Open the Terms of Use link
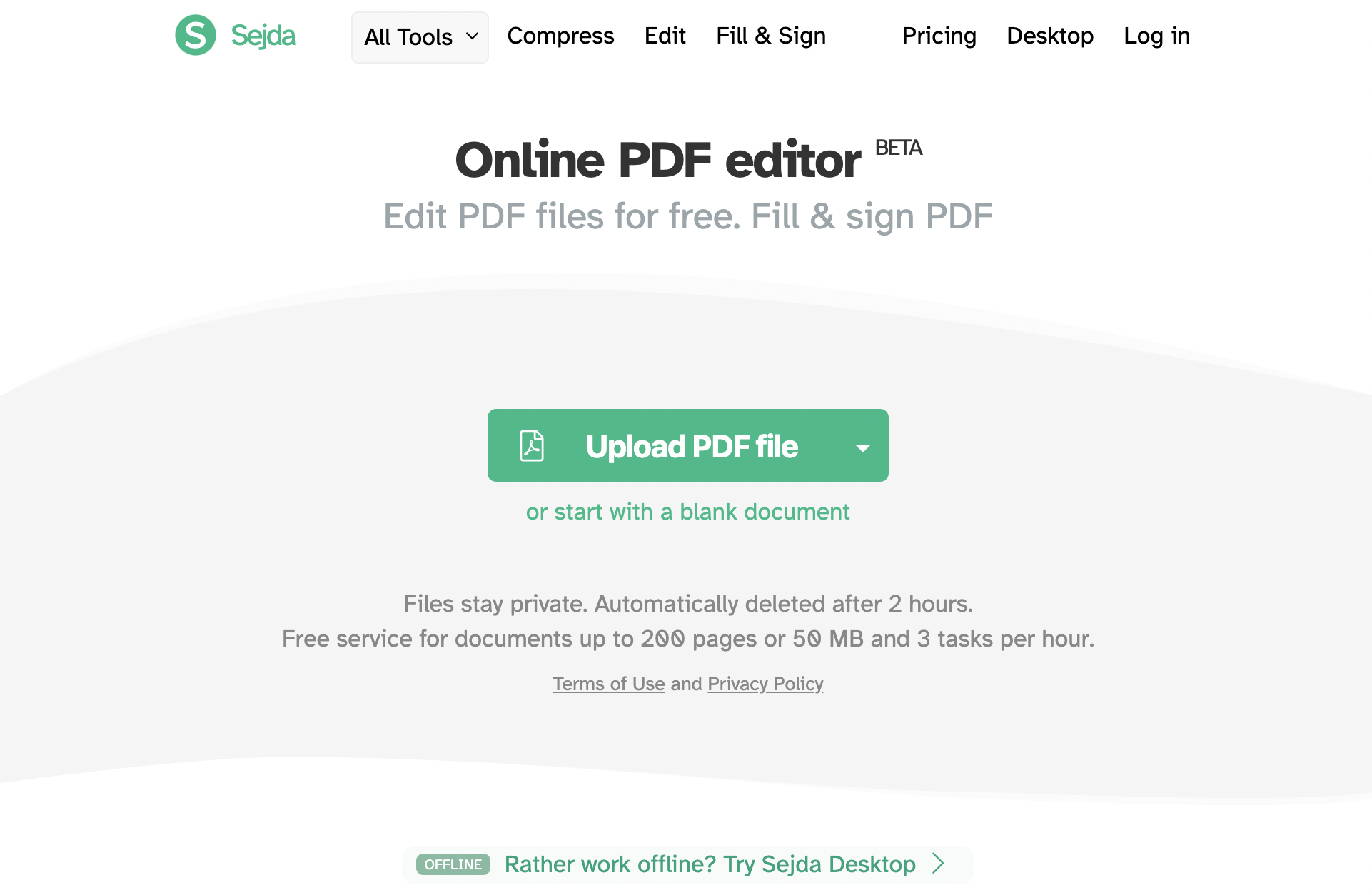This screenshot has width=1372, height=895. (x=609, y=684)
